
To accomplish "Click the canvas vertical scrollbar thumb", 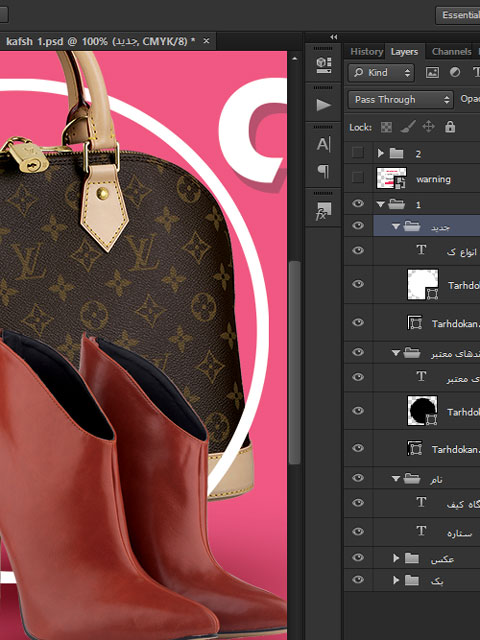I will pos(295,362).
